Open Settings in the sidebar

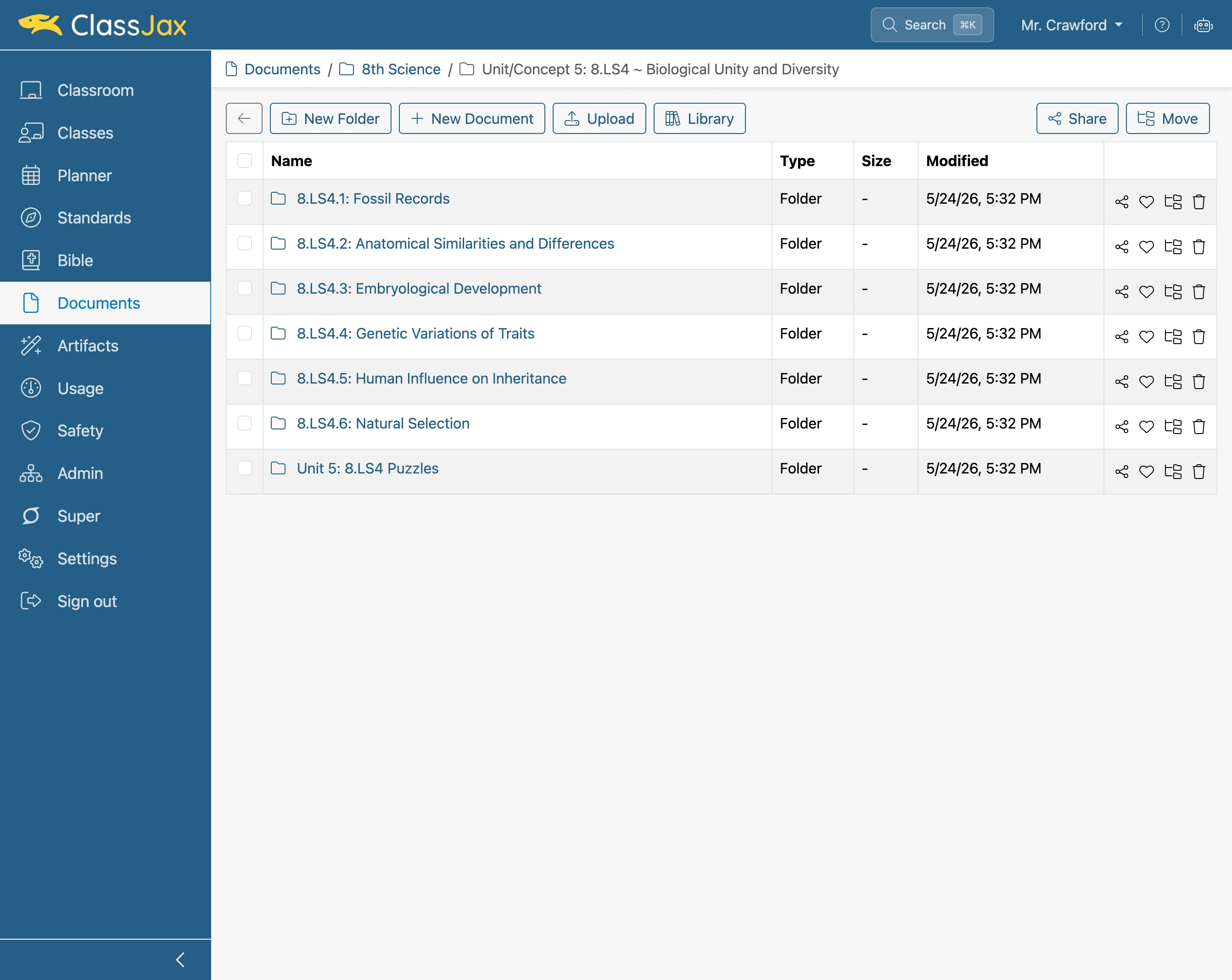[106, 558]
